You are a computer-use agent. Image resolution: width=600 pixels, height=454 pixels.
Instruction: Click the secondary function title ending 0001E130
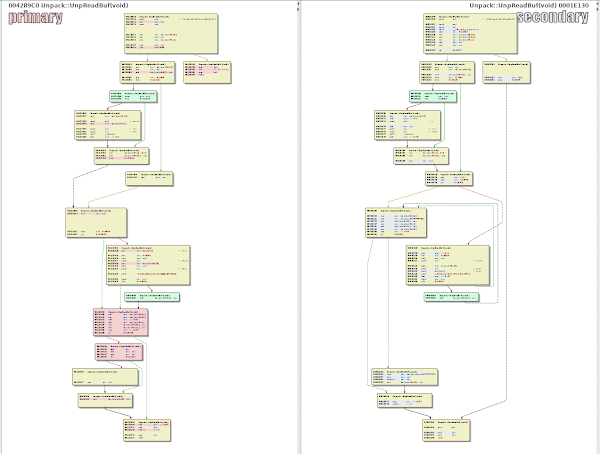pos(535,5)
